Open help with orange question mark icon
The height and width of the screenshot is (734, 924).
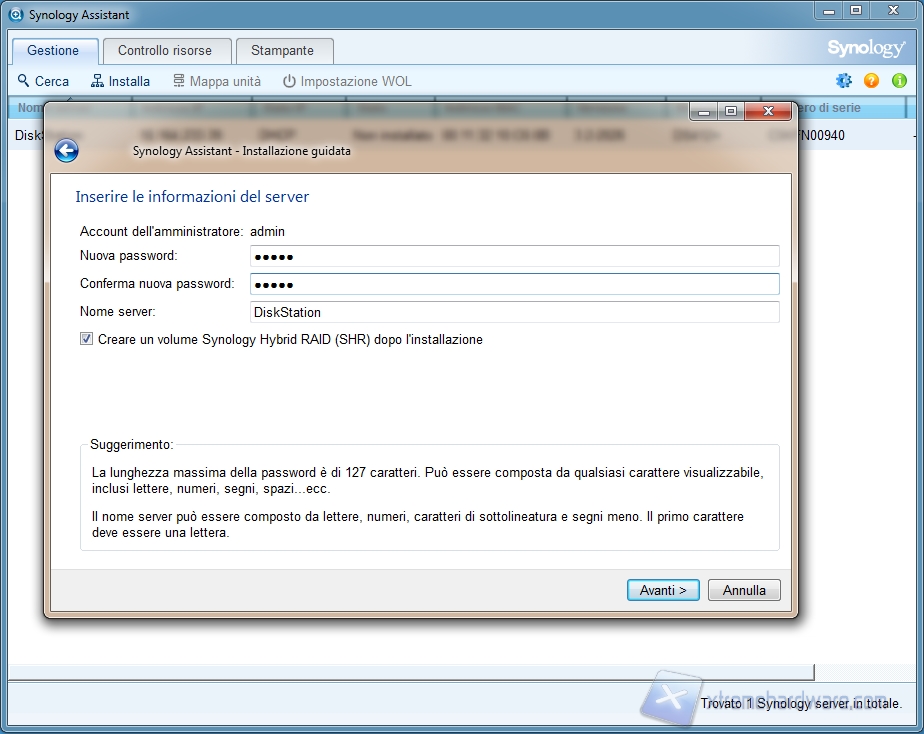tap(872, 81)
